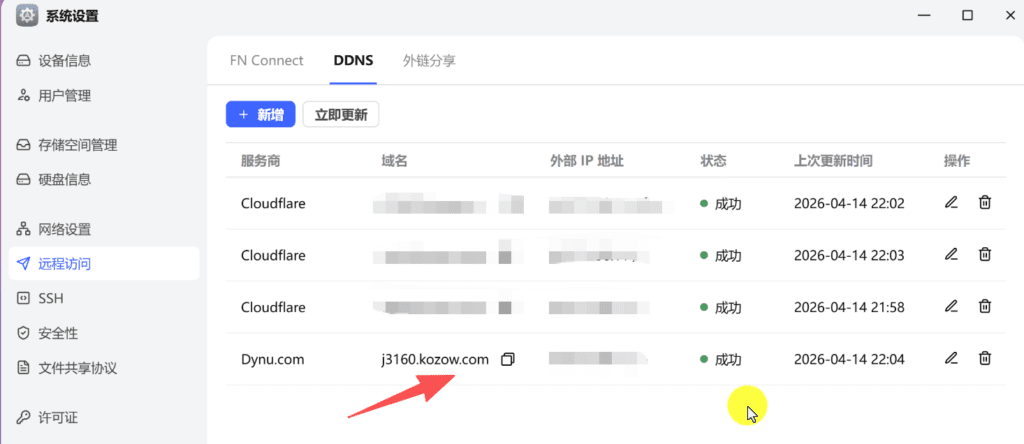1024x444 pixels.
Task: Open 许可证 page
Action: 104,417
